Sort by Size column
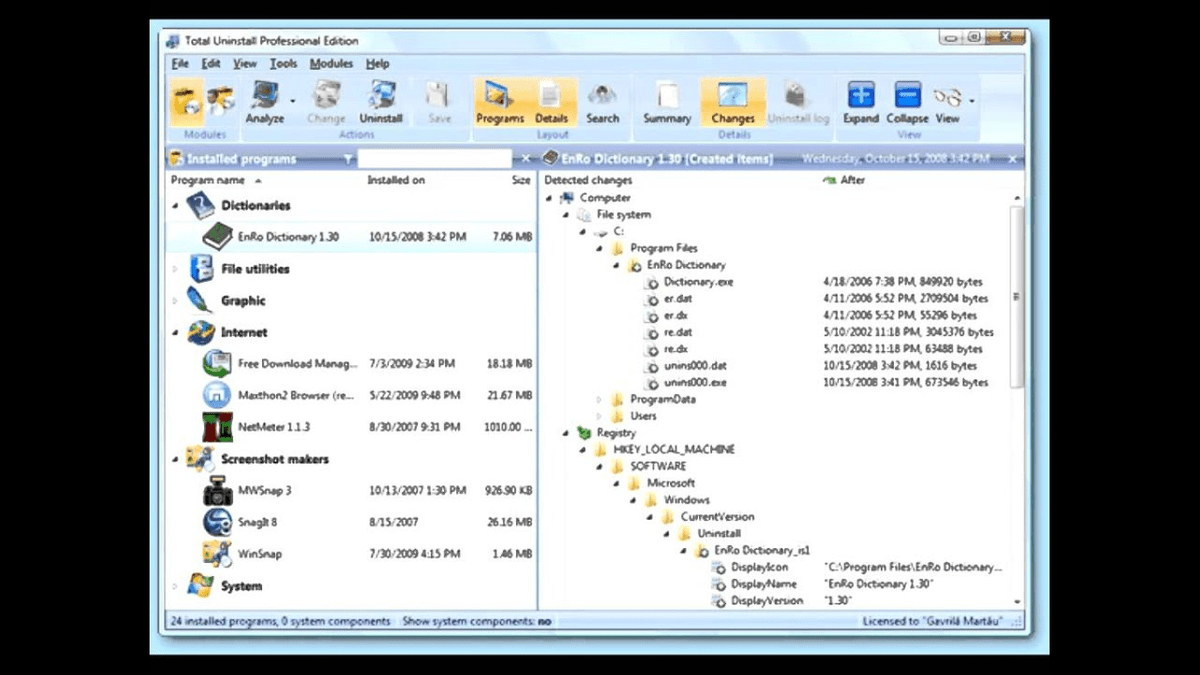 (520, 181)
